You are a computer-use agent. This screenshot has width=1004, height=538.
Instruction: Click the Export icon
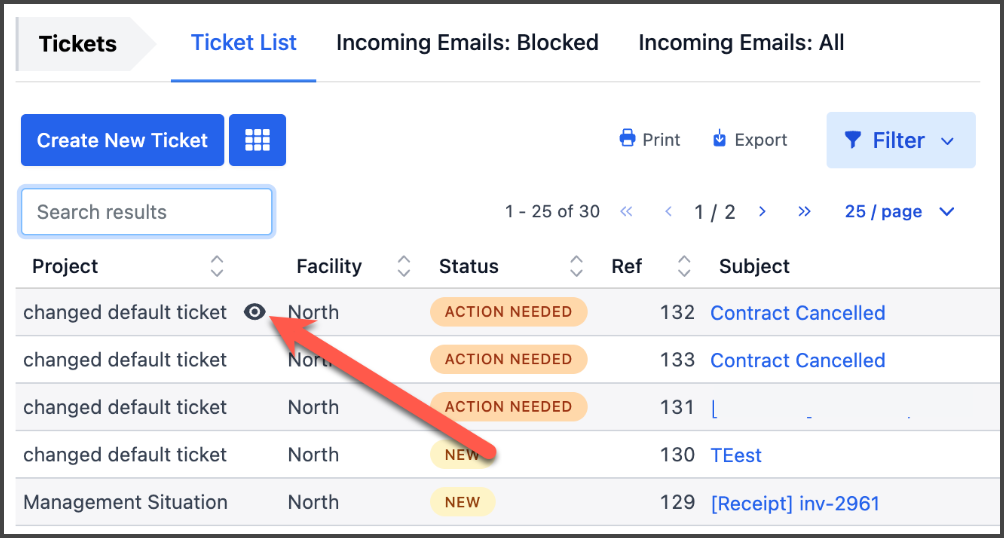[x=719, y=139]
